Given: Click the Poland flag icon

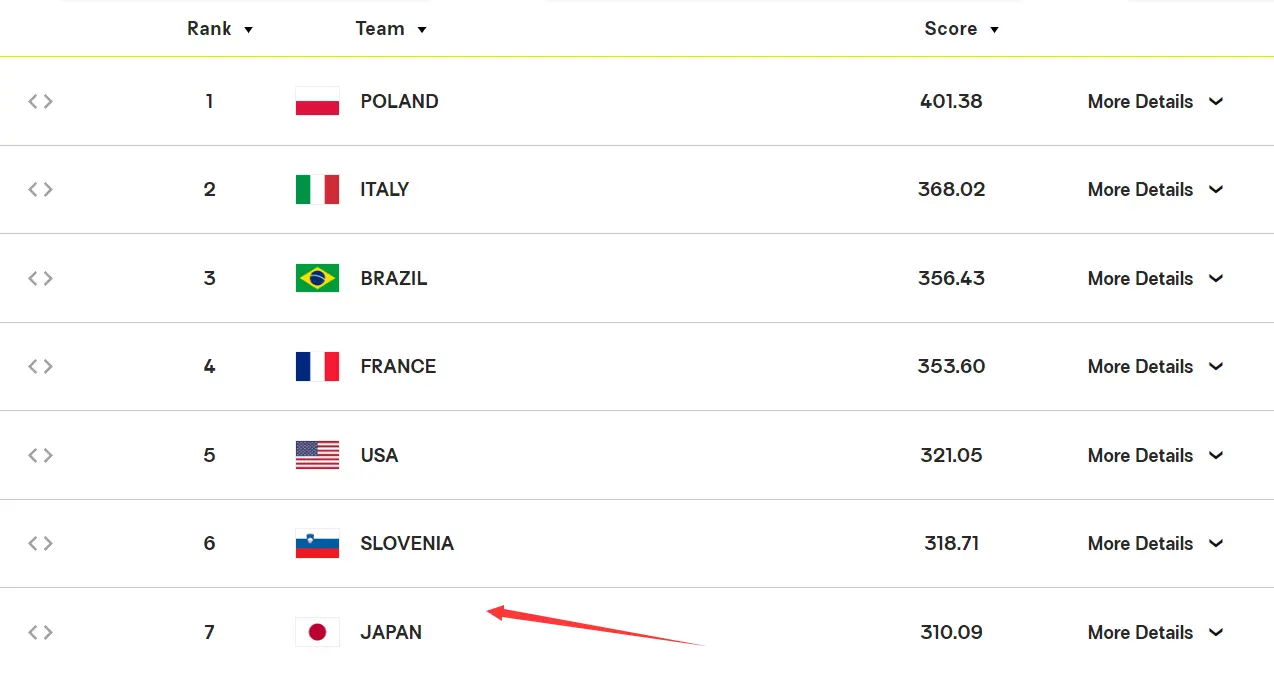Looking at the screenshot, I should pyautogui.click(x=317, y=101).
